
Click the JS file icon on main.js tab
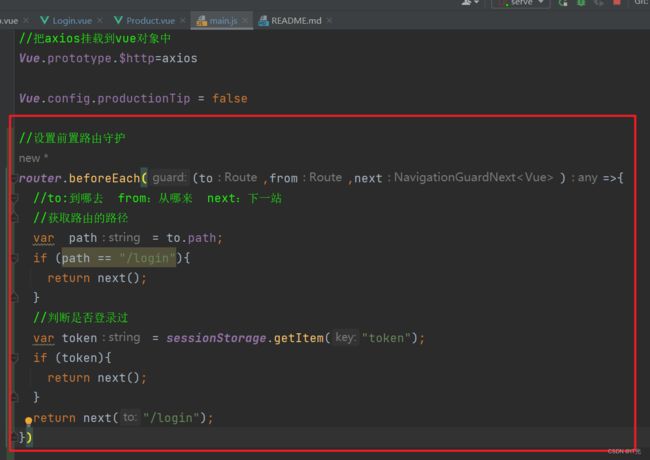pos(201,21)
